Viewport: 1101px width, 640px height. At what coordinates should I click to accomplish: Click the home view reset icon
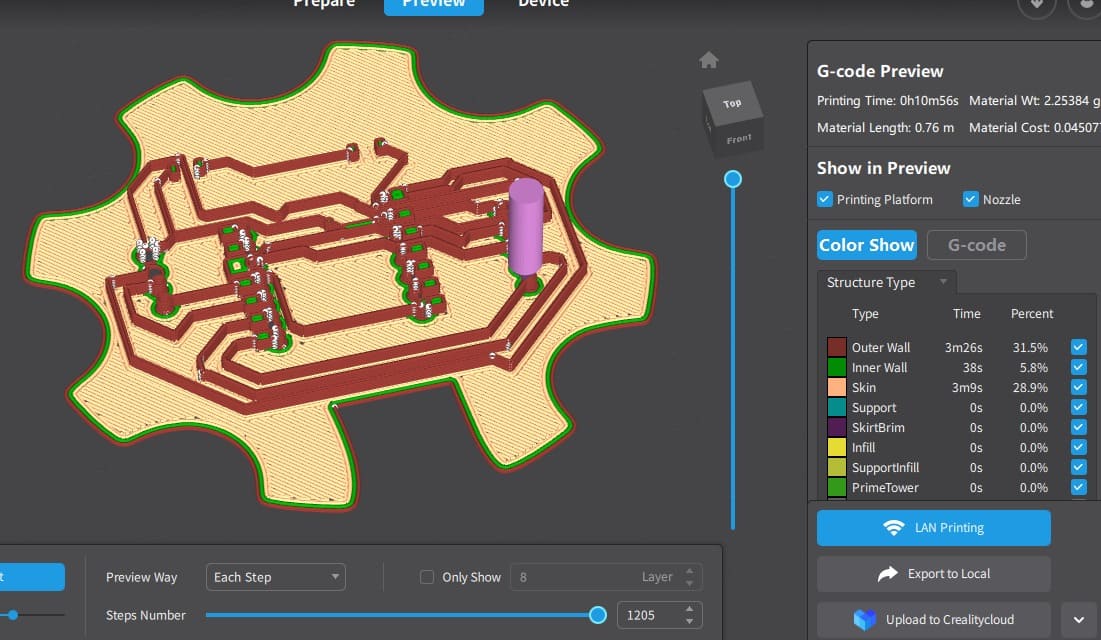(x=708, y=60)
